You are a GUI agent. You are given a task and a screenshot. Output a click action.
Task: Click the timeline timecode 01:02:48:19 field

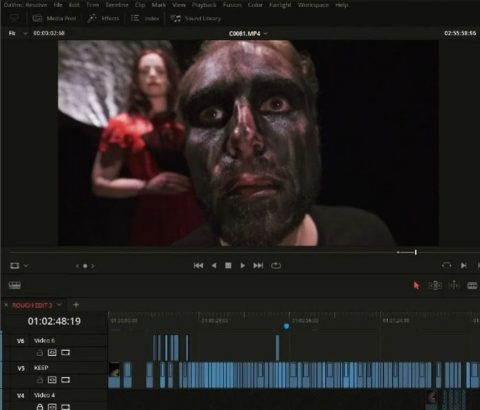point(54,321)
